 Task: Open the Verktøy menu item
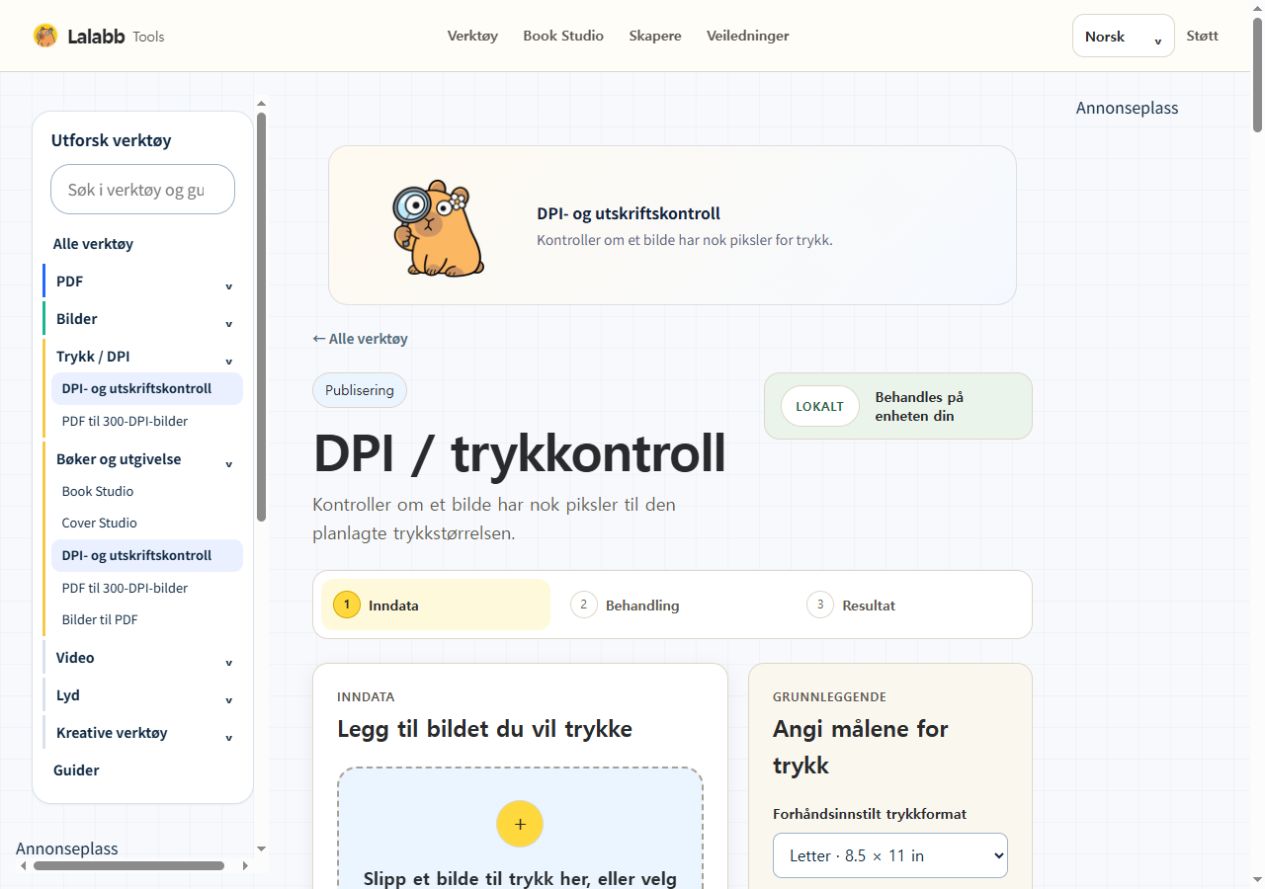click(472, 36)
